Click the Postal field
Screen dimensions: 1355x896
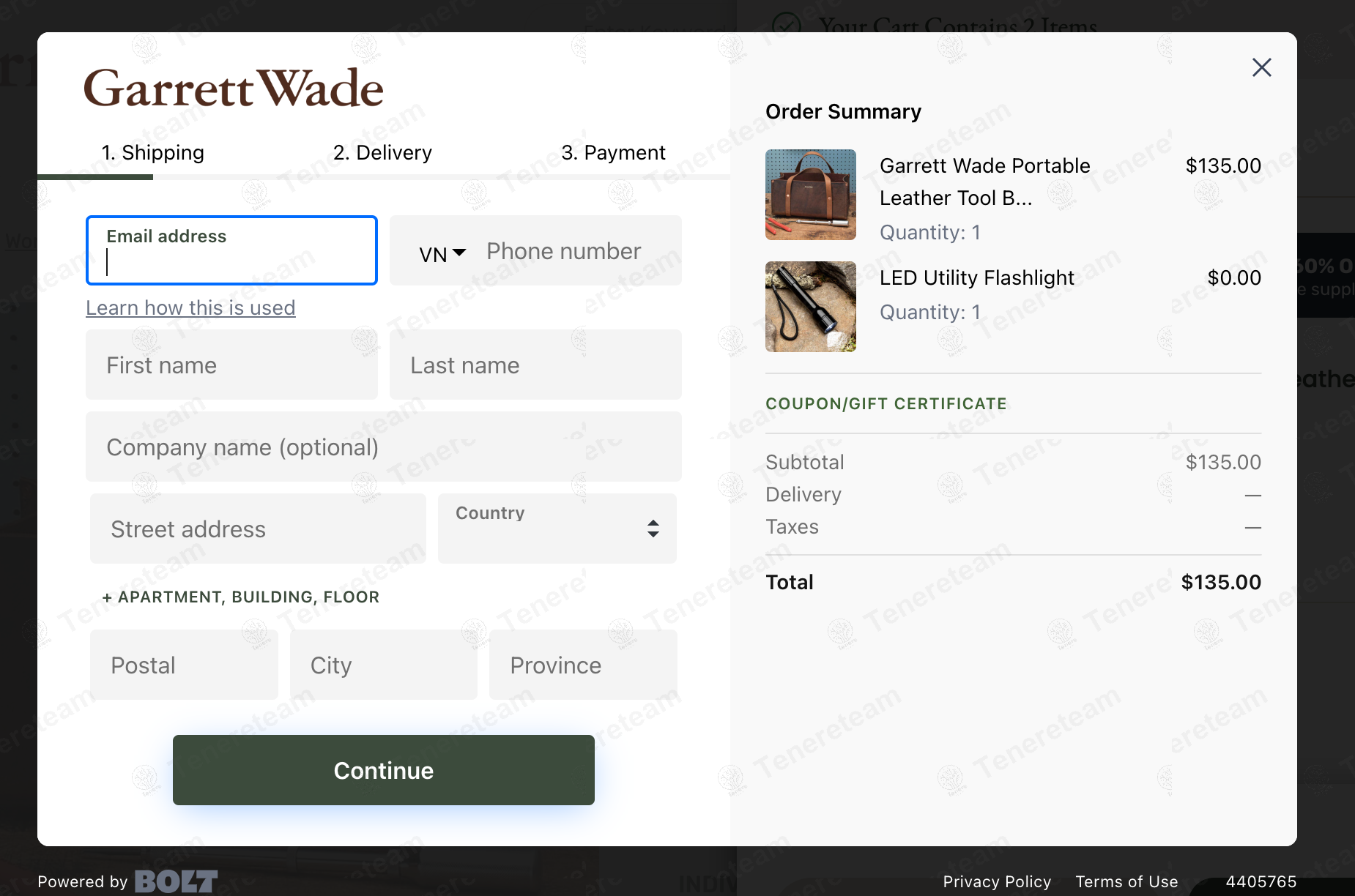(x=184, y=665)
